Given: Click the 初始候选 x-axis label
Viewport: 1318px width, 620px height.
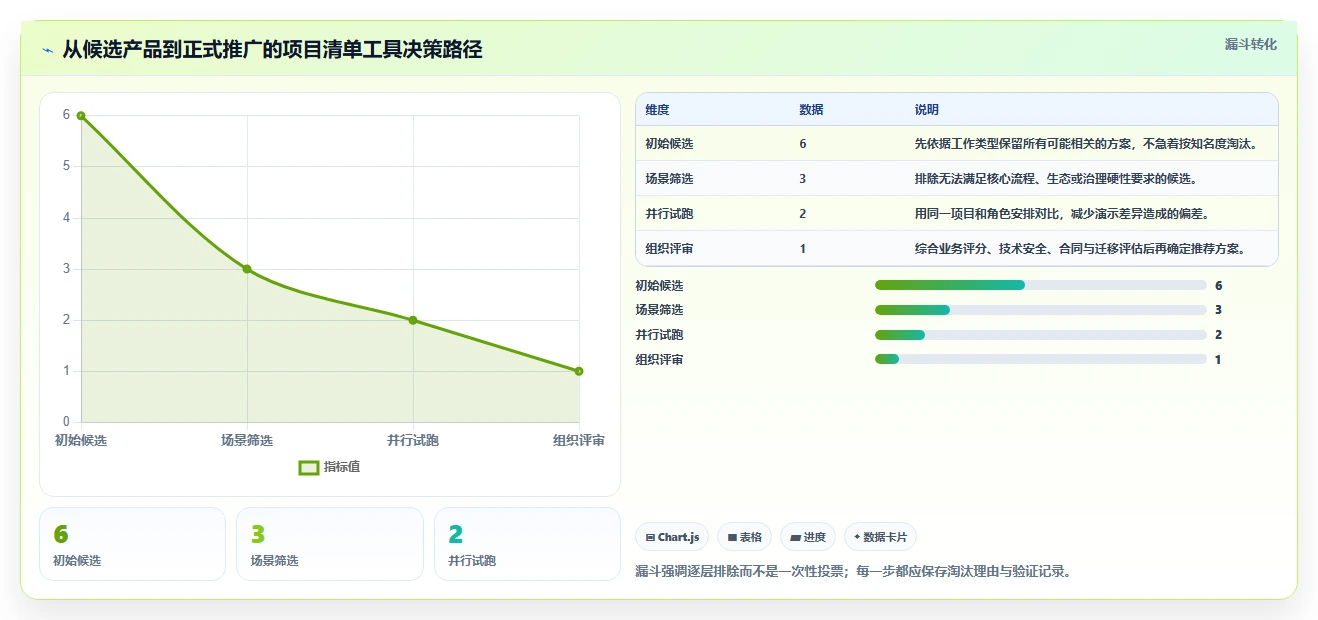Looking at the screenshot, I should click(81, 441).
